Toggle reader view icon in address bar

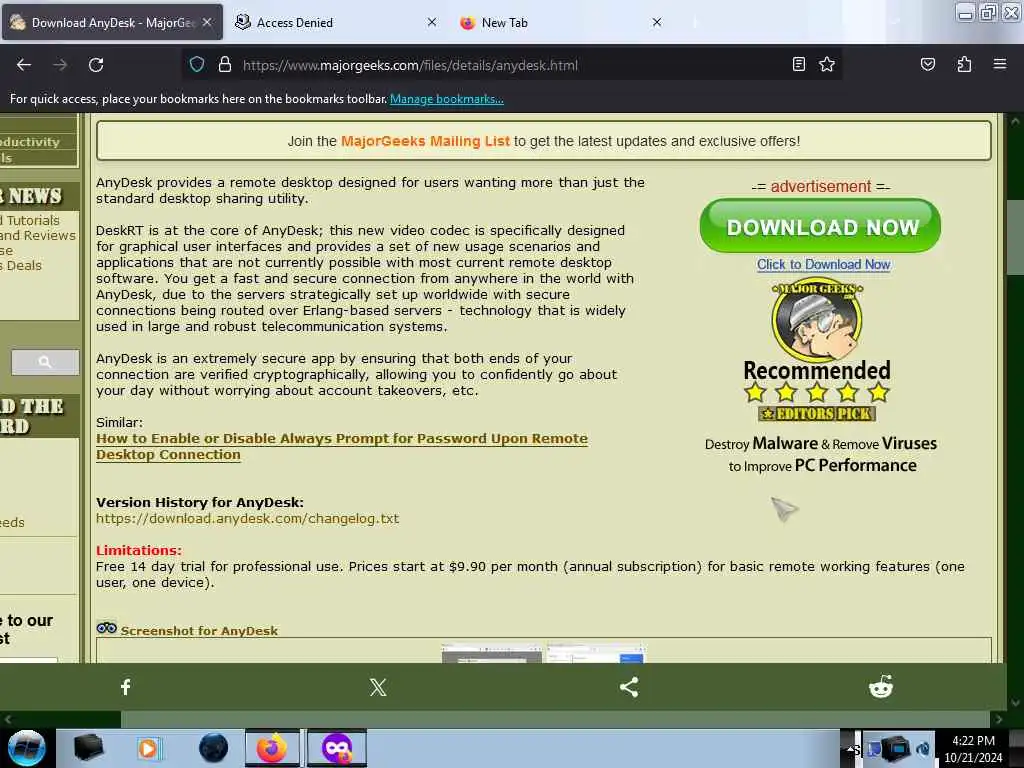(x=798, y=64)
